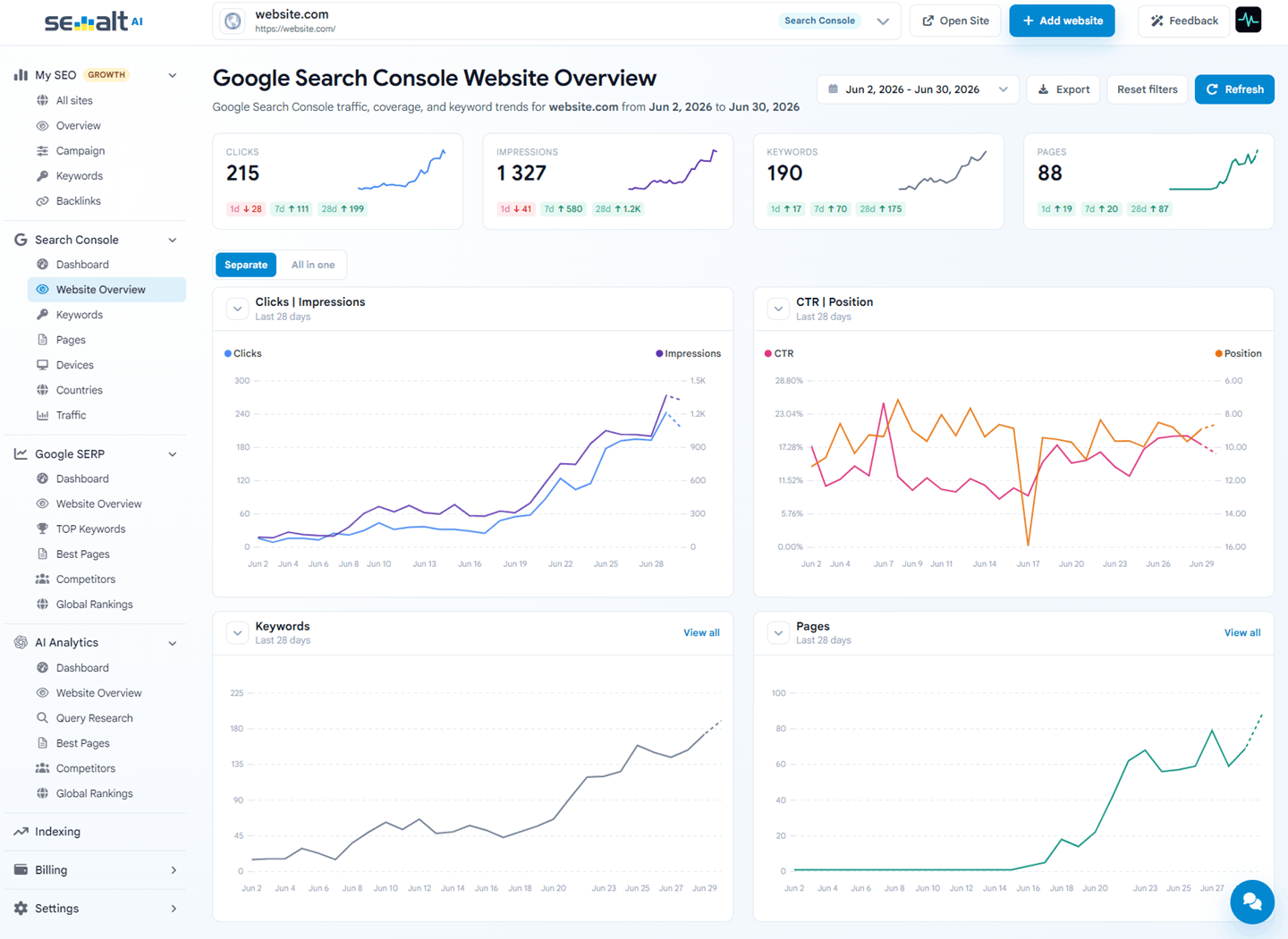
Task: Click the Google G icon beside Search Console
Action: (x=21, y=240)
